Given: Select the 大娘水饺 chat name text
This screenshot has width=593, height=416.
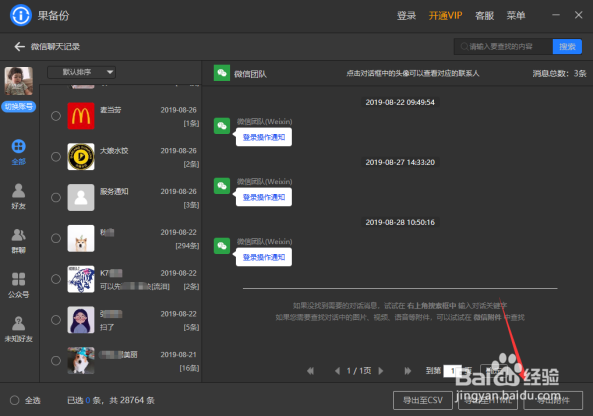Looking at the screenshot, I should click(114, 151).
